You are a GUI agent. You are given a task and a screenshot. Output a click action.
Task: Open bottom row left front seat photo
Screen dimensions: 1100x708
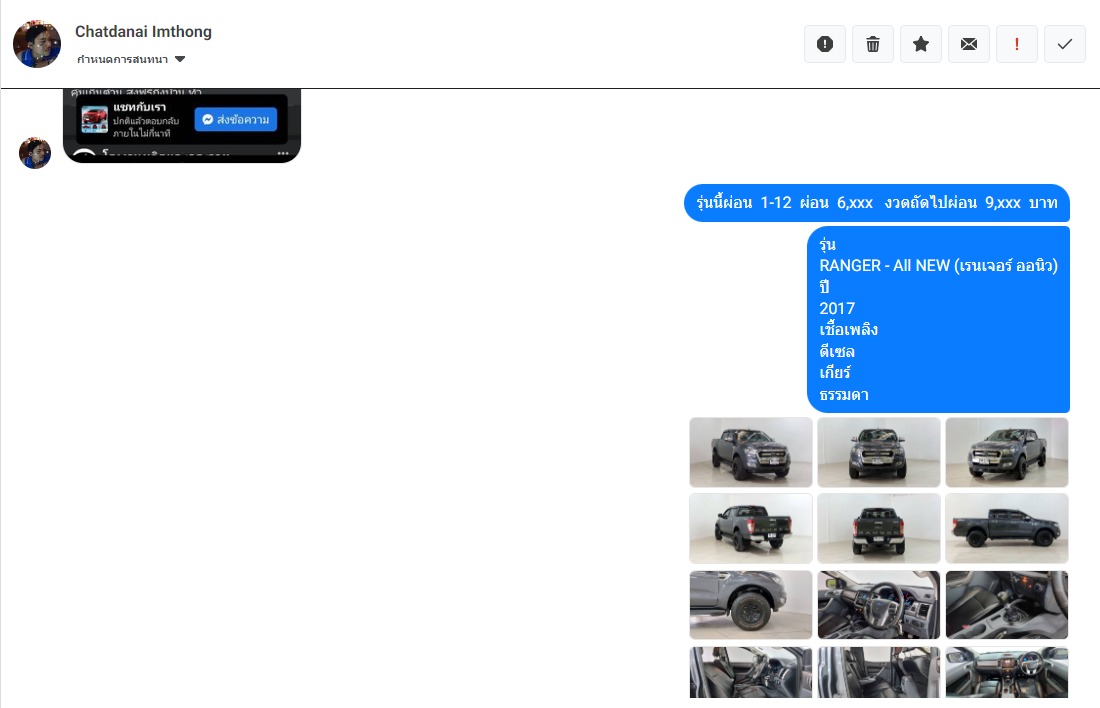(751, 672)
